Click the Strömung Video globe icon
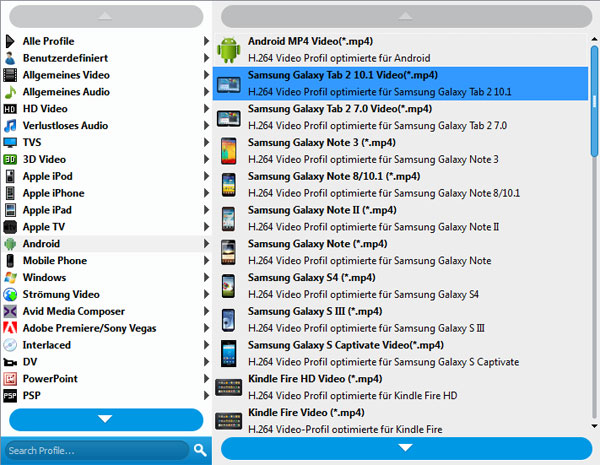The image size is (600, 465). click(10, 294)
